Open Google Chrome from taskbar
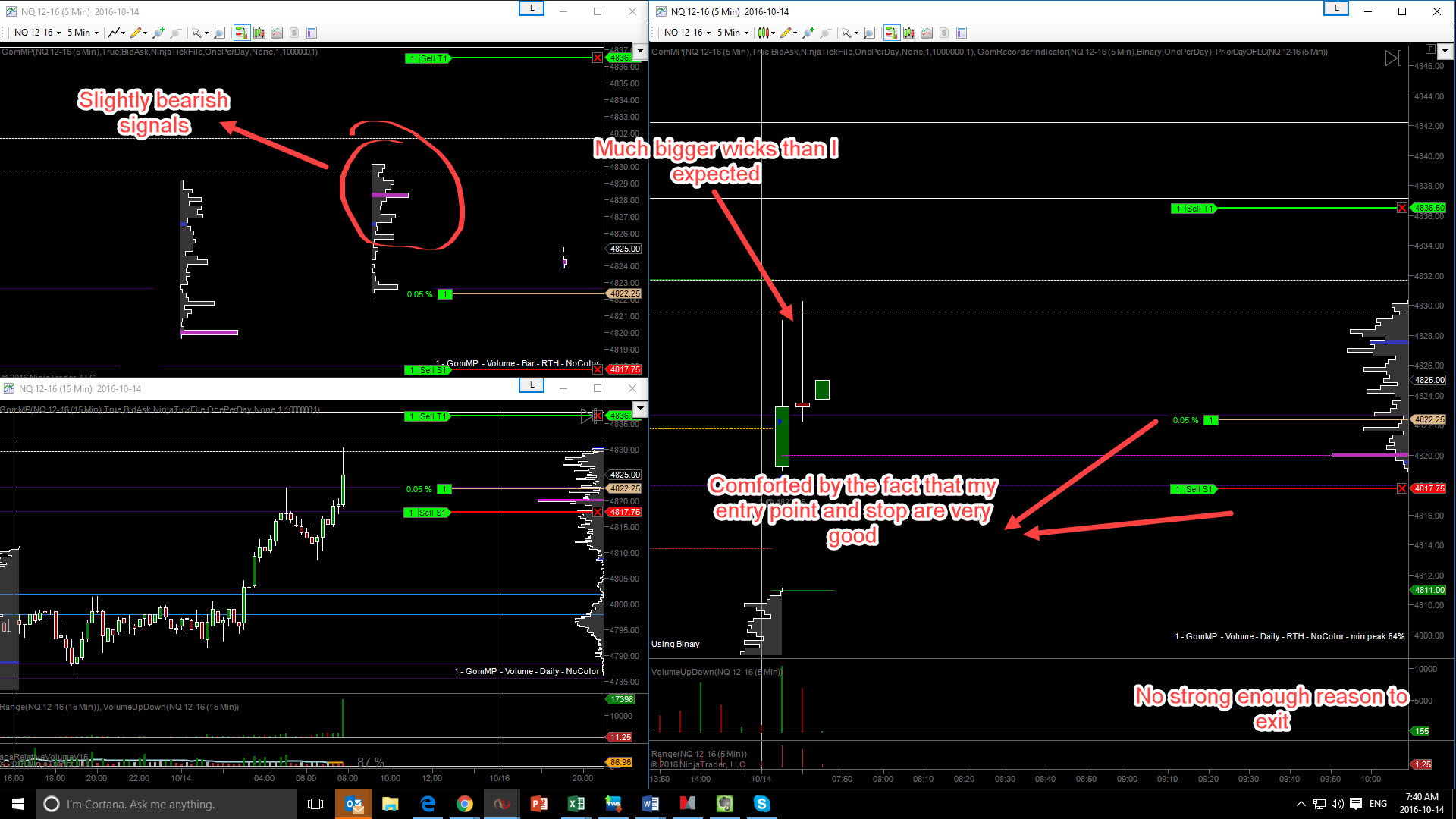The width and height of the screenshot is (1456, 819). tap(465, 804)
